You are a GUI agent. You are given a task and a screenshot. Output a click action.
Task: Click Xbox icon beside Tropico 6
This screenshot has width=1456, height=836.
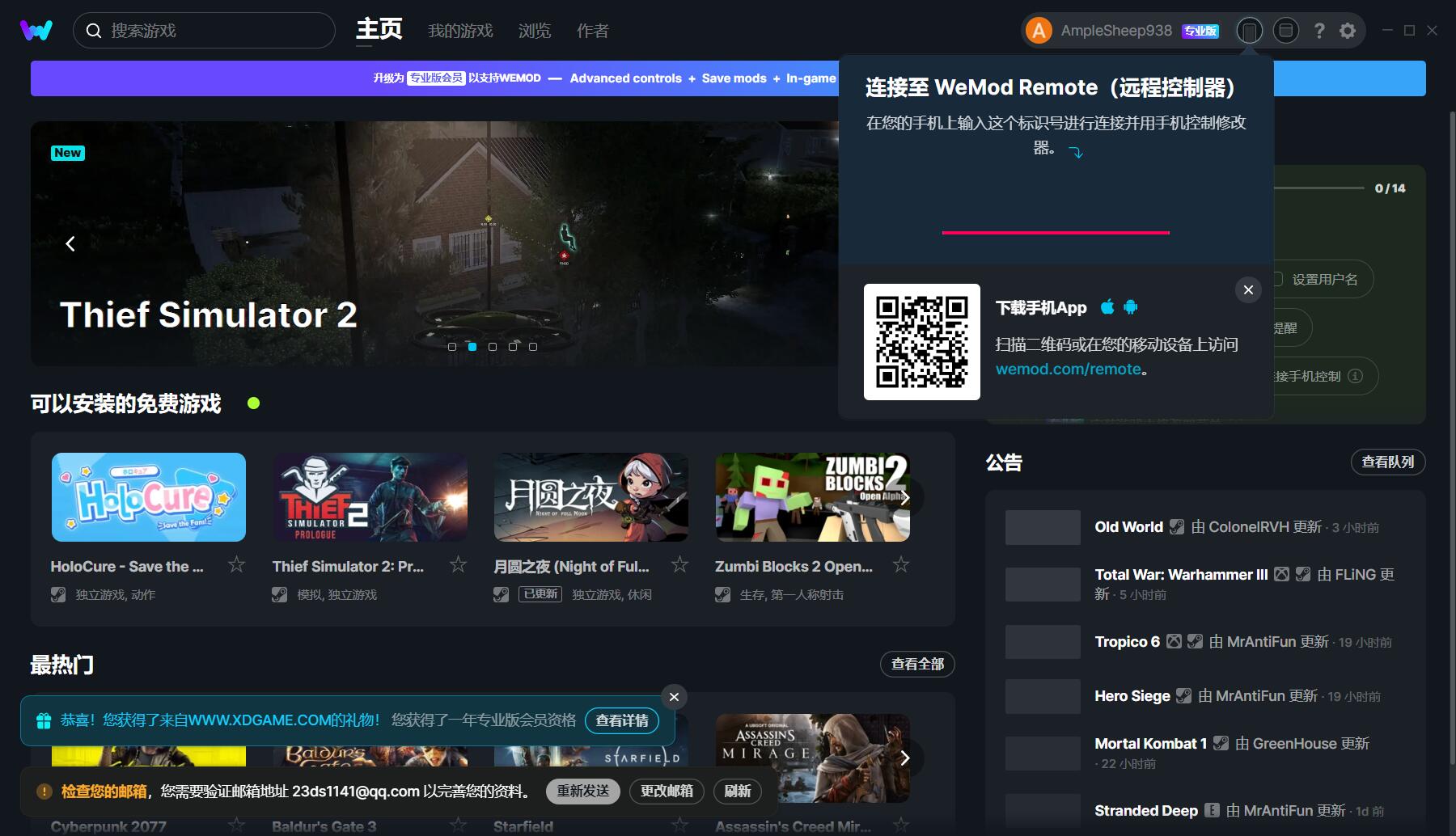[x=1174, y=641]
